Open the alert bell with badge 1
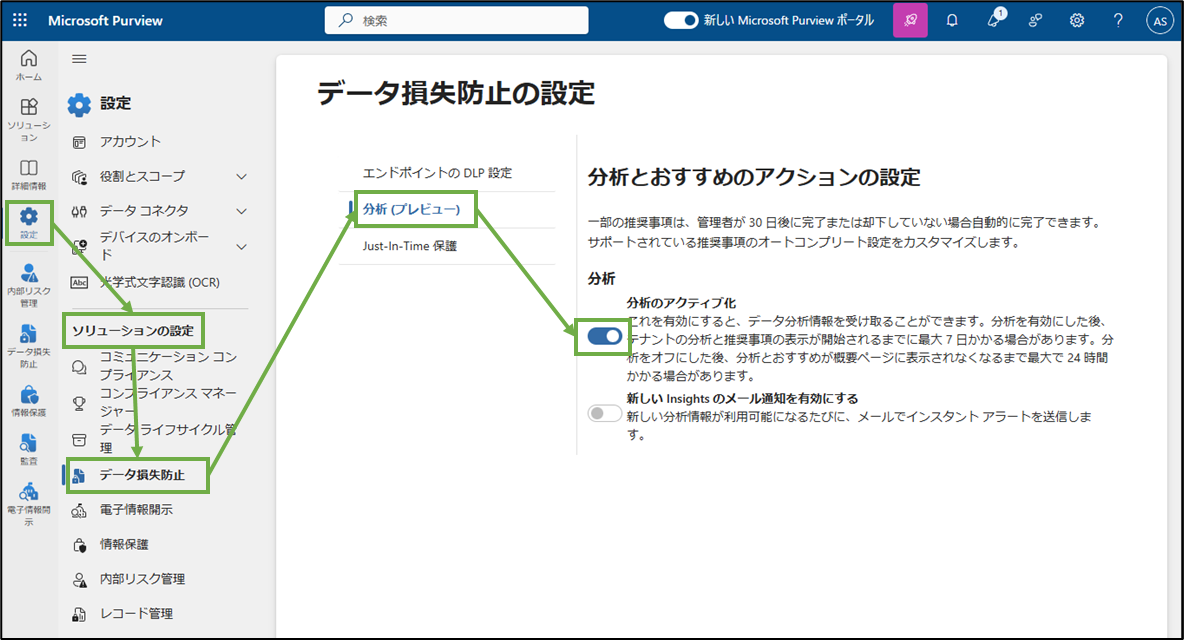This screenshot has width=1184, height=640. click(994, 20)
